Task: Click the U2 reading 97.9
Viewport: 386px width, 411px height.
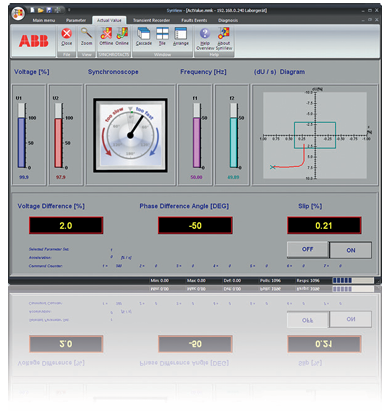Action: tap(60, 177)
